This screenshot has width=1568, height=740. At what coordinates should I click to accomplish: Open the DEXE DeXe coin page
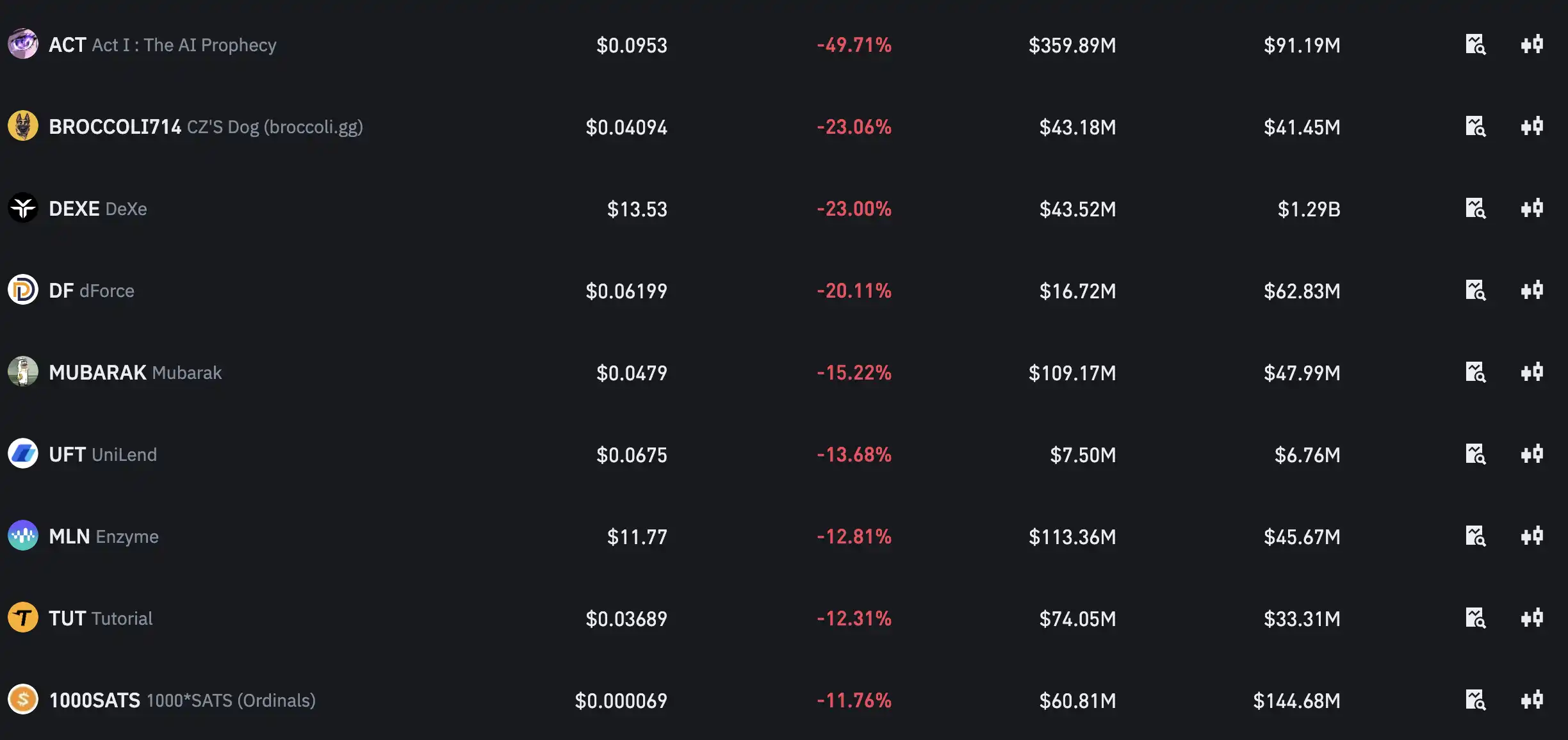tap(98, 209)
